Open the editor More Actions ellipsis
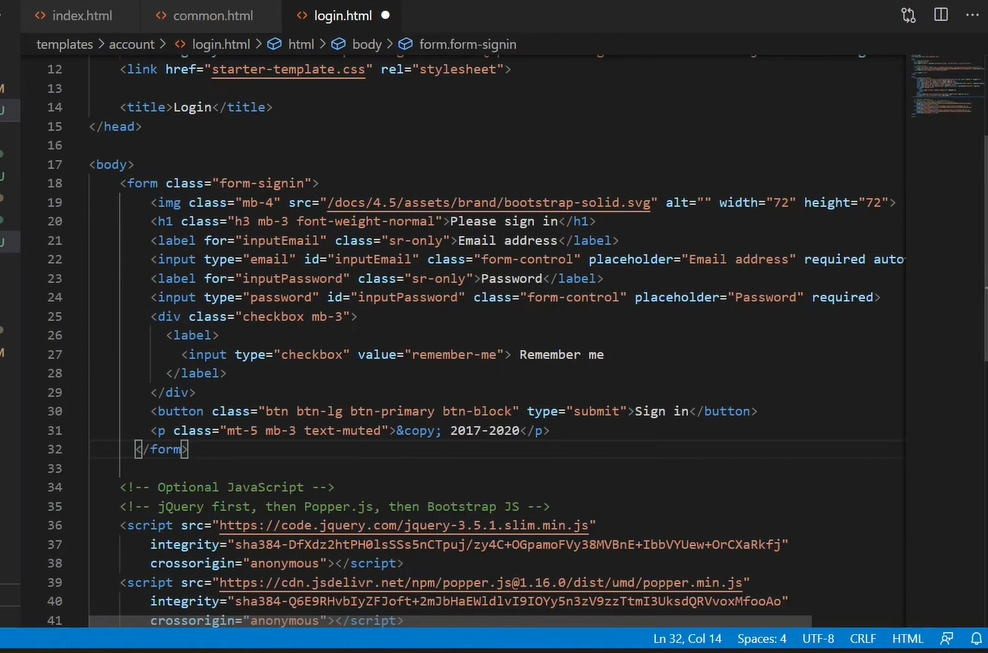Image resolution: width=988 pixels, height=653 pixels. (x=972, y=15)
